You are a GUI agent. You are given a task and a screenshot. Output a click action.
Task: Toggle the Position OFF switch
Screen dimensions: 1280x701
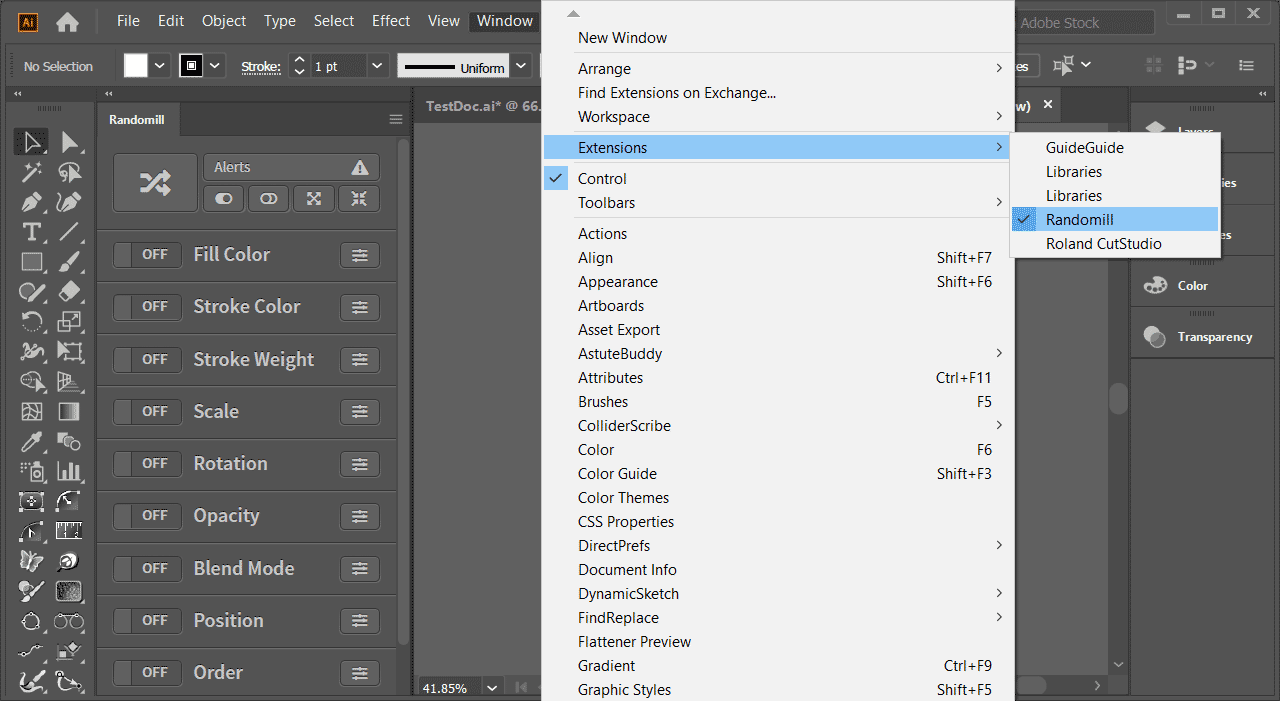pyautogui.click(x=147, y=620)
